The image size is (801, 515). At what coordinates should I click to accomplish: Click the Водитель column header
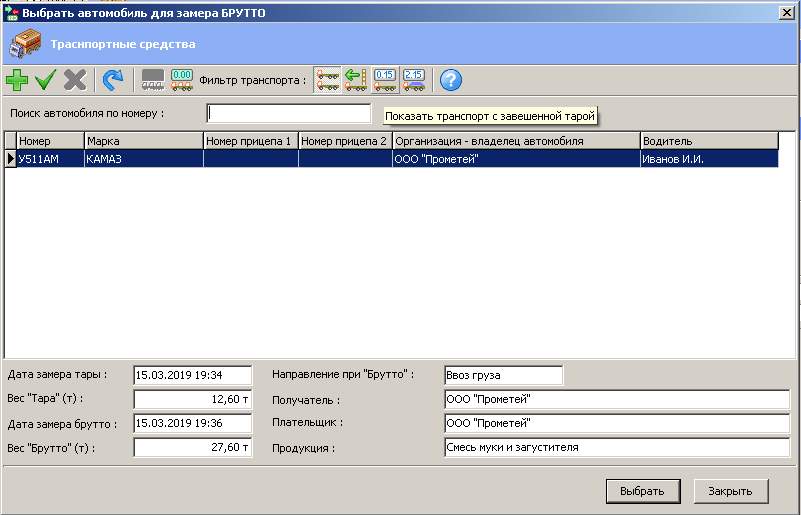tap(708, 141)
